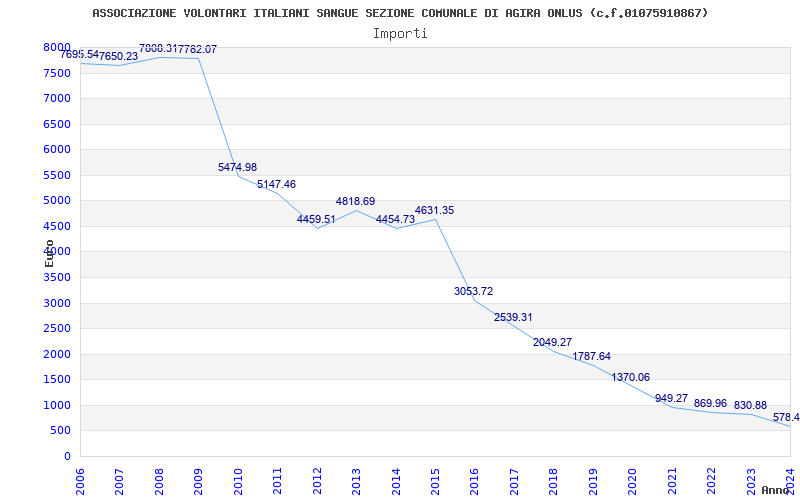Click the 5474.98 data label
The height and width of the screenshot is (500, 800).
tap(237, 167)
